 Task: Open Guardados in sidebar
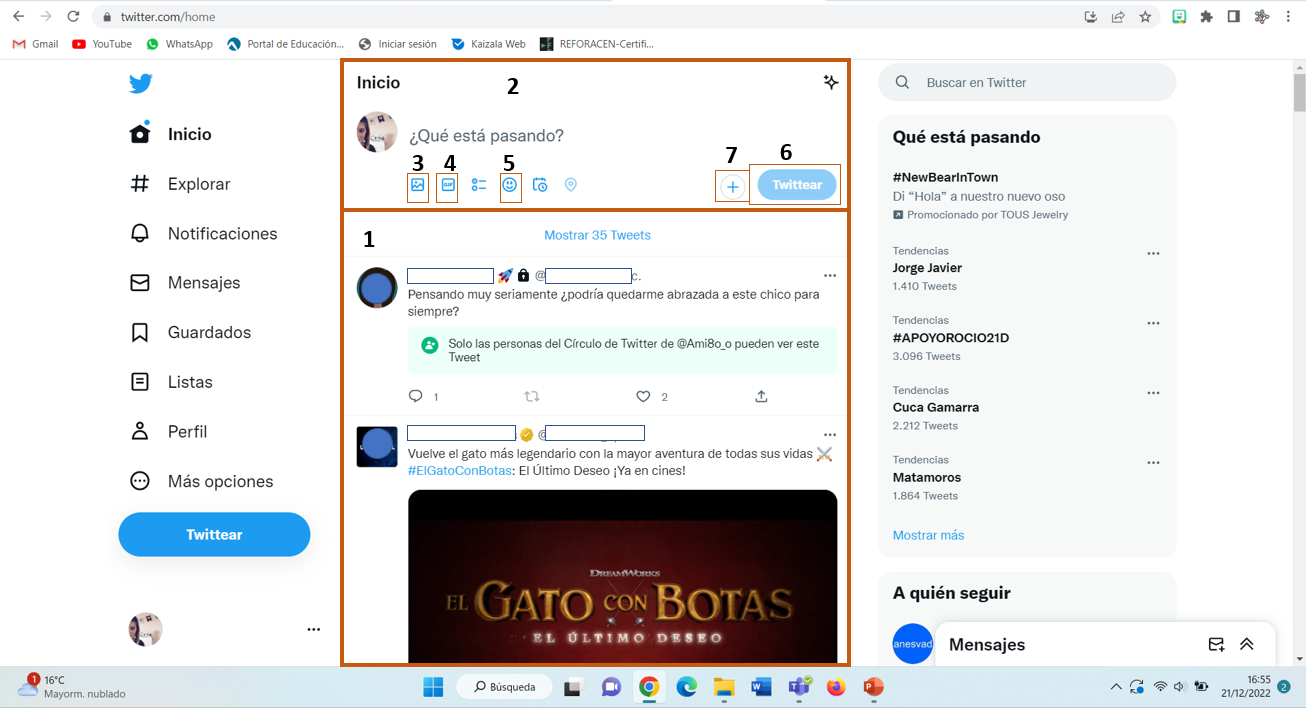tap(191, 332)
